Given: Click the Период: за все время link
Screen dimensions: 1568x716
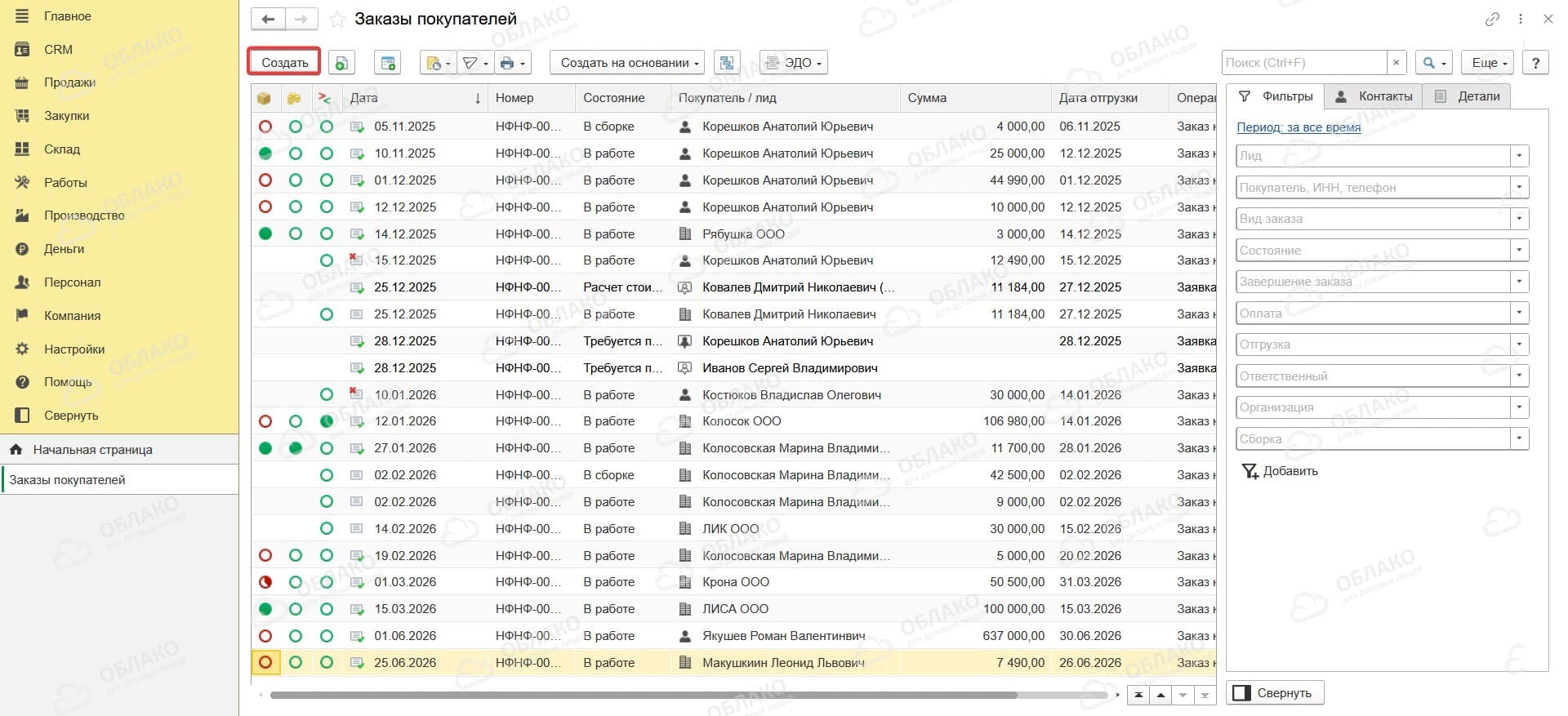Looking at the screenshot, I should tap(1298, 127).
